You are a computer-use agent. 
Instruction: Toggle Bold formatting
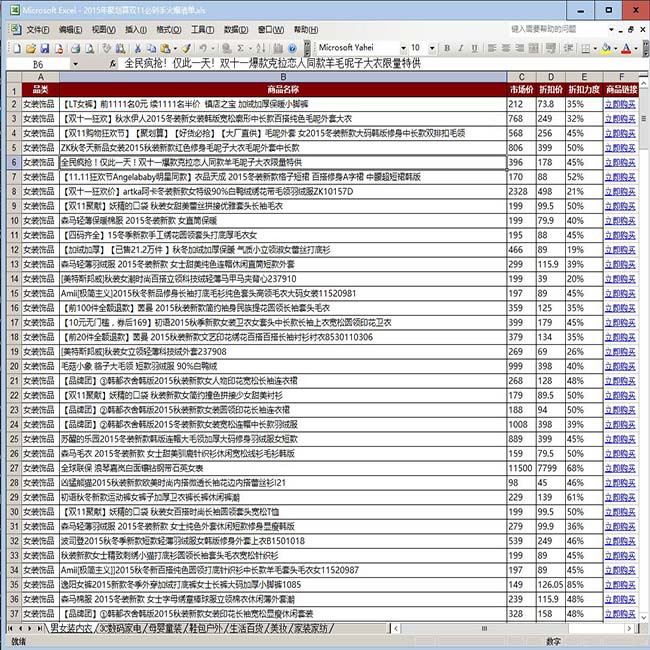447,48
